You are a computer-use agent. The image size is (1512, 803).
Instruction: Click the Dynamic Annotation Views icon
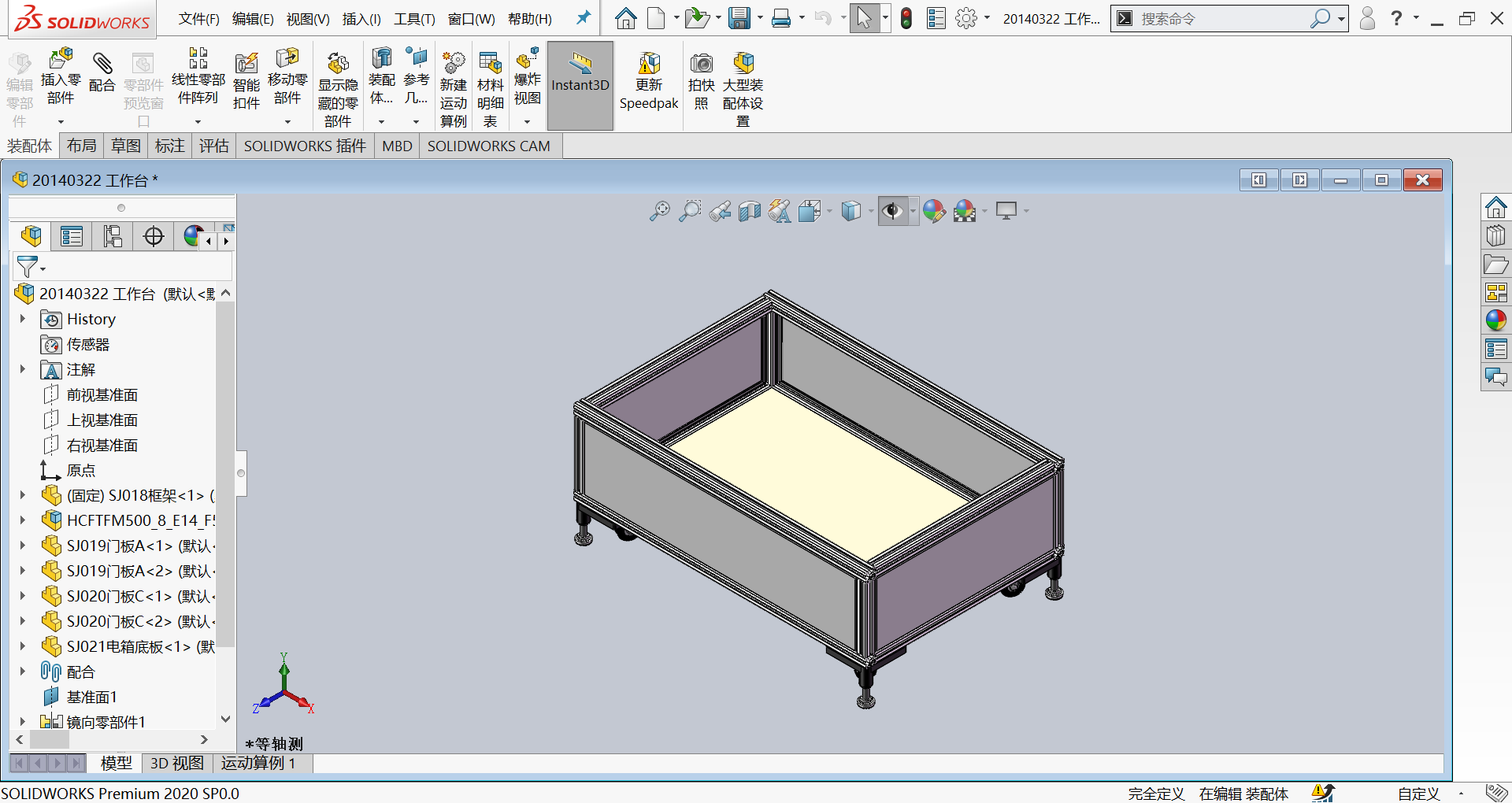(780, 211)
